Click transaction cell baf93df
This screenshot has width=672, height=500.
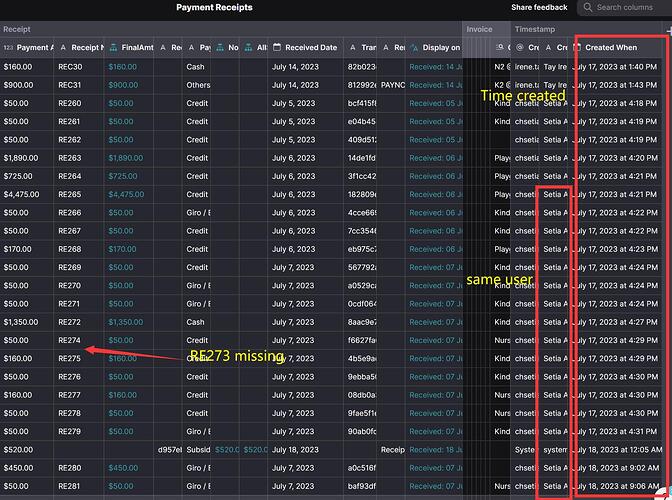coord(360,486)
